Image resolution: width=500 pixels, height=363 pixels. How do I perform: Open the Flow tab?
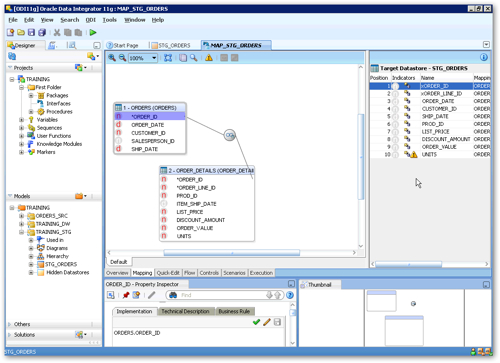click(x=190, y=273)
